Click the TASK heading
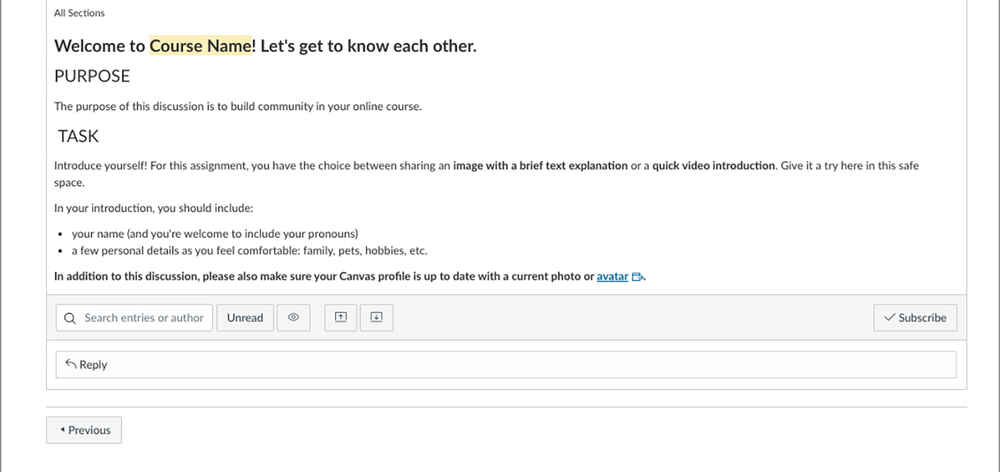 78,137
